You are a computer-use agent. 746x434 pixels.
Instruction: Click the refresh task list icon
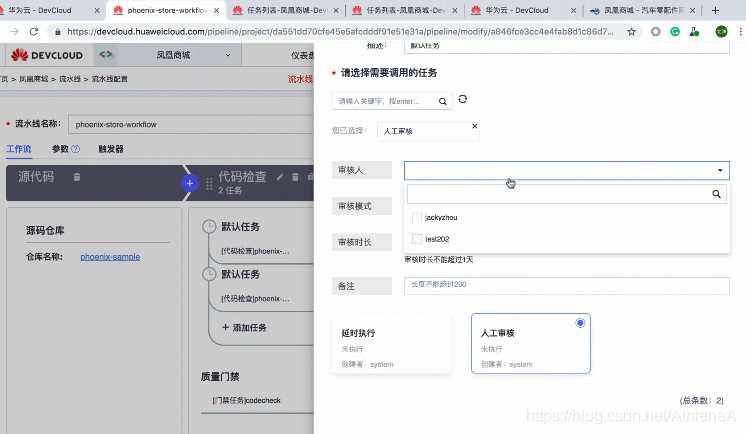tap(462, 99)
